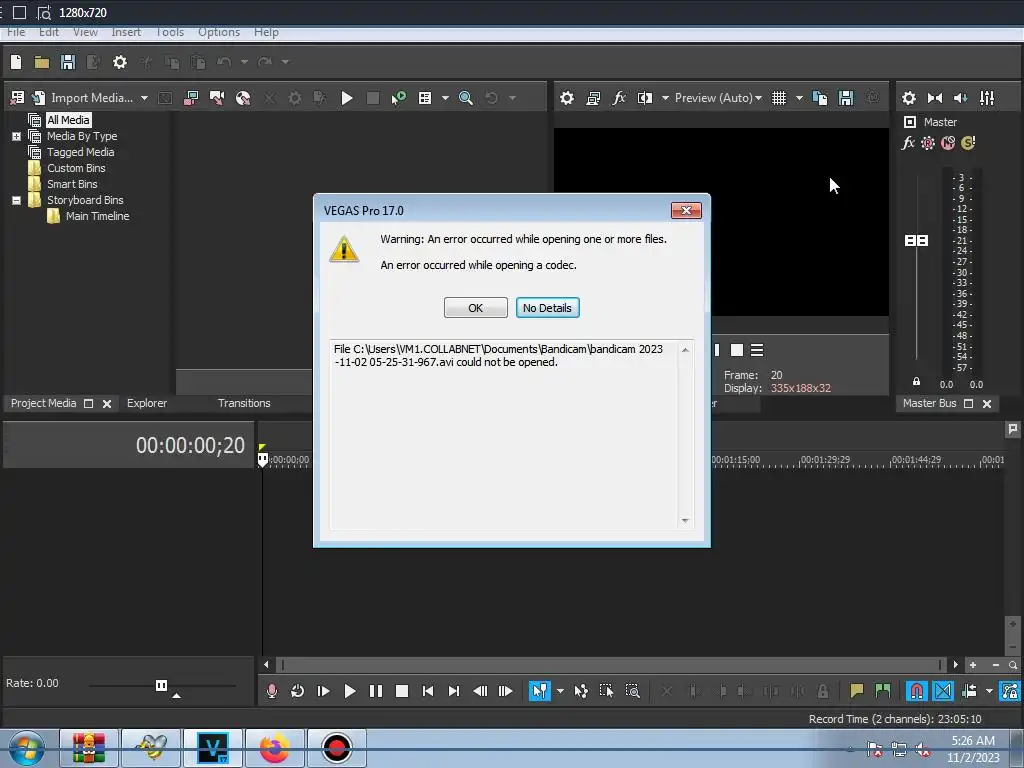Screen dimensions: 1024x768
Task: Click the Extract Audio from CD icon
Action: tap(243, 98)
